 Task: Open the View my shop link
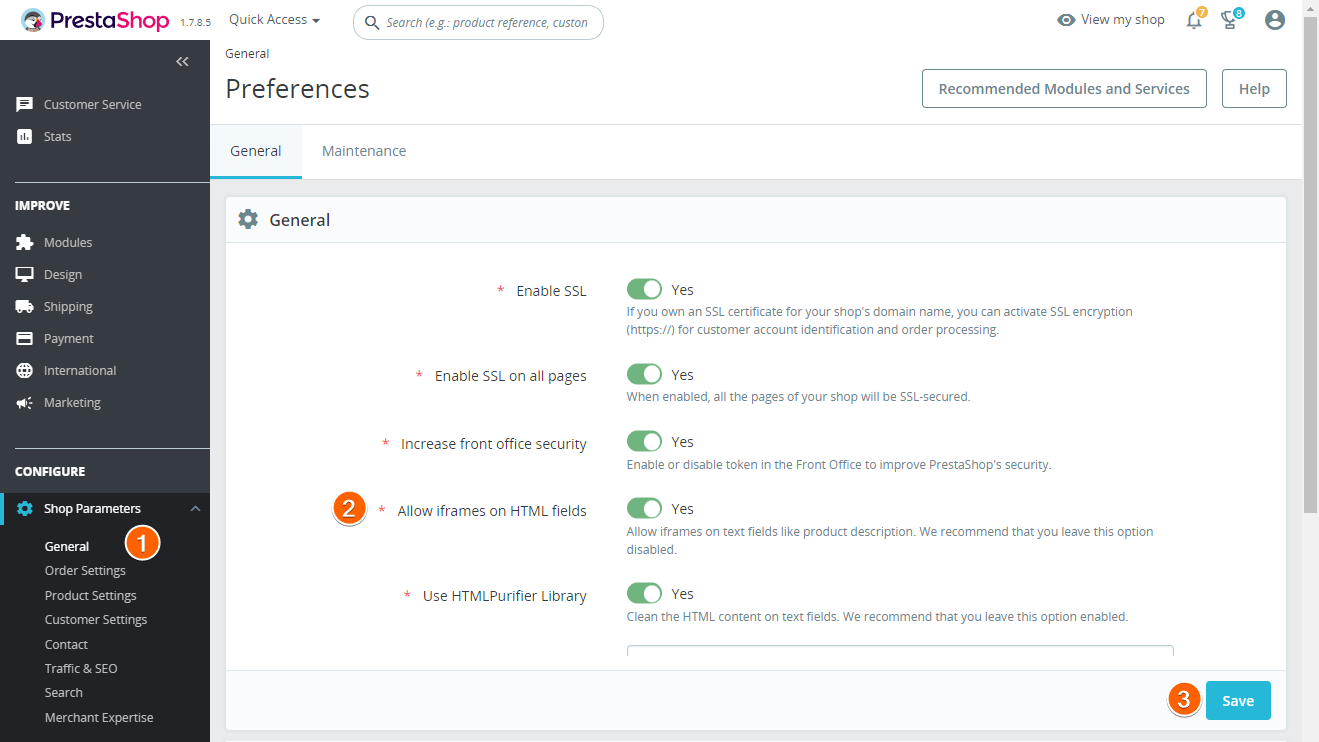[1111, 20]
